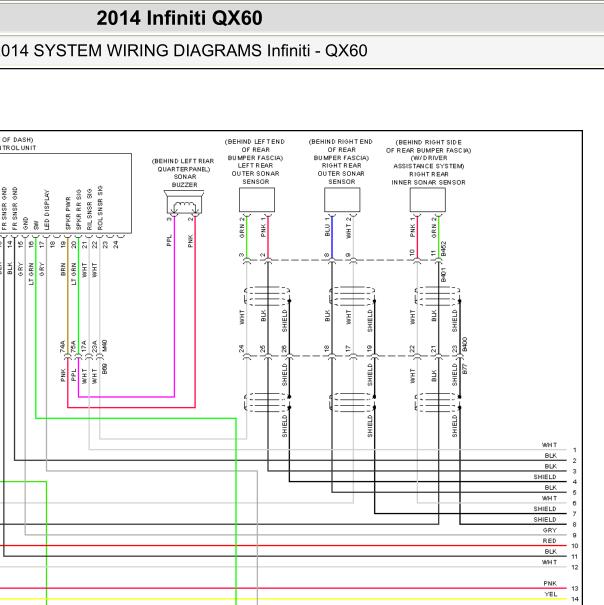604x605 pixels.
Task: Select the "SONAR BUZZER" label text
Action: click(x=184, y=181)
